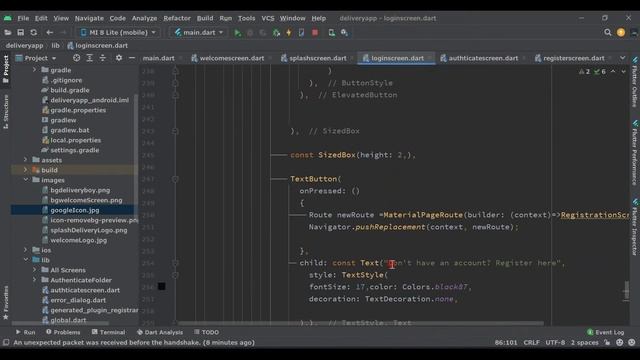Run main.dart with green play icon
Screen dimensions: 640x360
[x=237, y=33]
